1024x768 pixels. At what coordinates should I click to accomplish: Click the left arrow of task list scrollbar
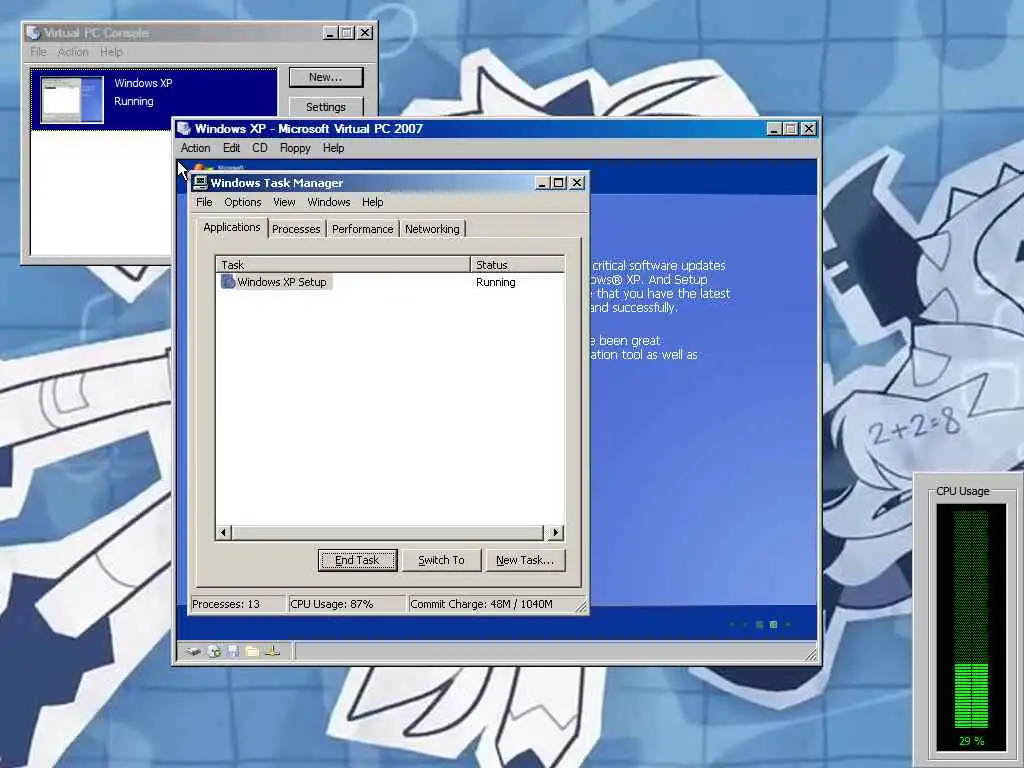tap(223, 532)
